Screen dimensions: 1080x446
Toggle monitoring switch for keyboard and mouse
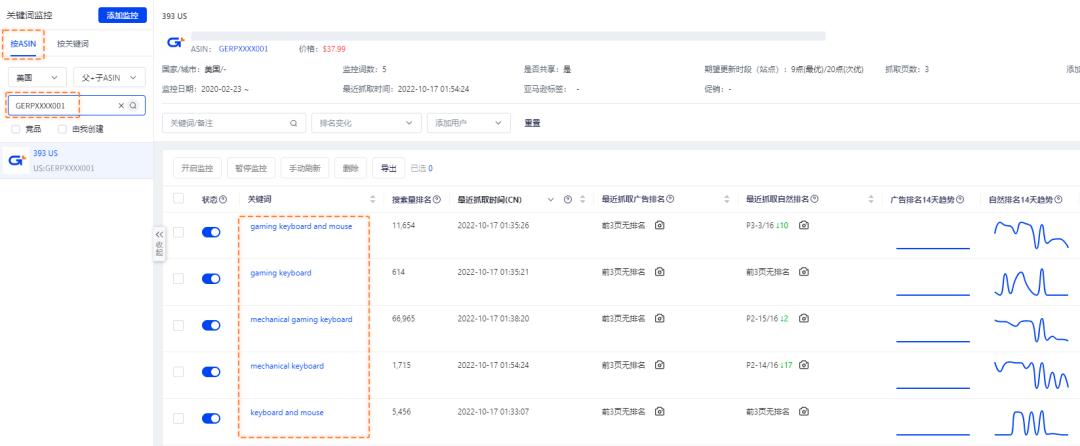[x=211, y=418]
